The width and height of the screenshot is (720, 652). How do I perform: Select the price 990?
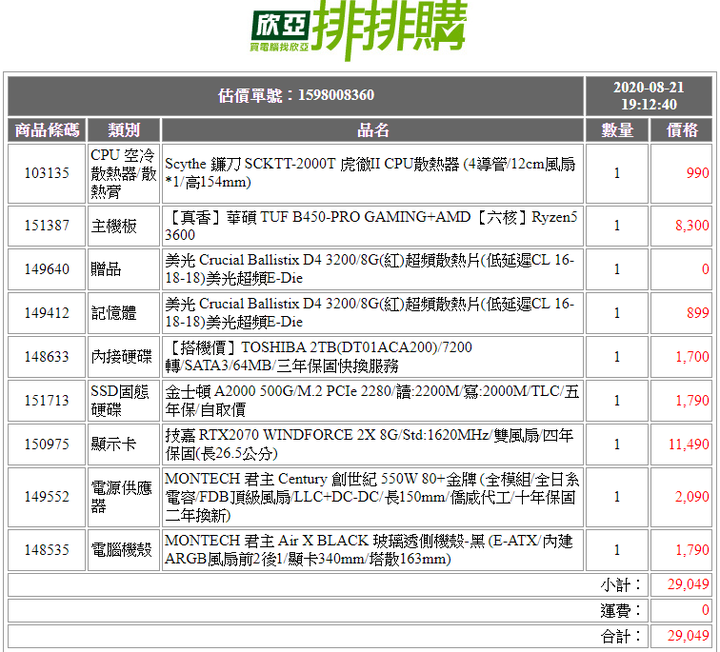pyautogui.click(x=681, y=174)
